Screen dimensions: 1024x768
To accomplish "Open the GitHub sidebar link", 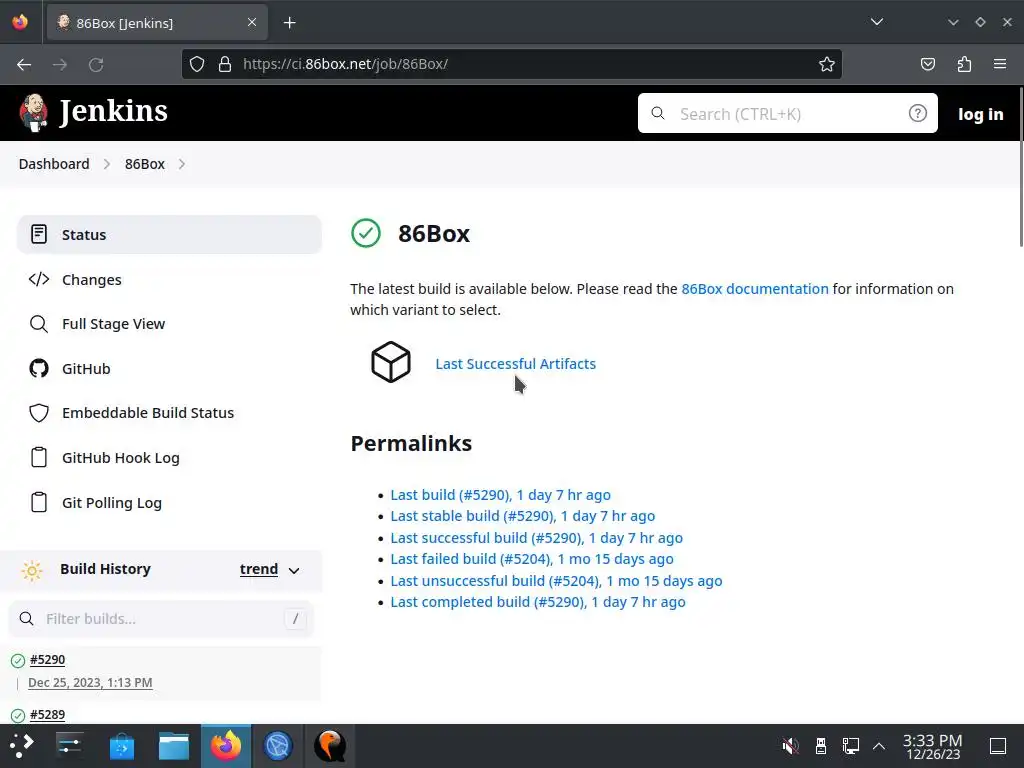I will (86, 369).
